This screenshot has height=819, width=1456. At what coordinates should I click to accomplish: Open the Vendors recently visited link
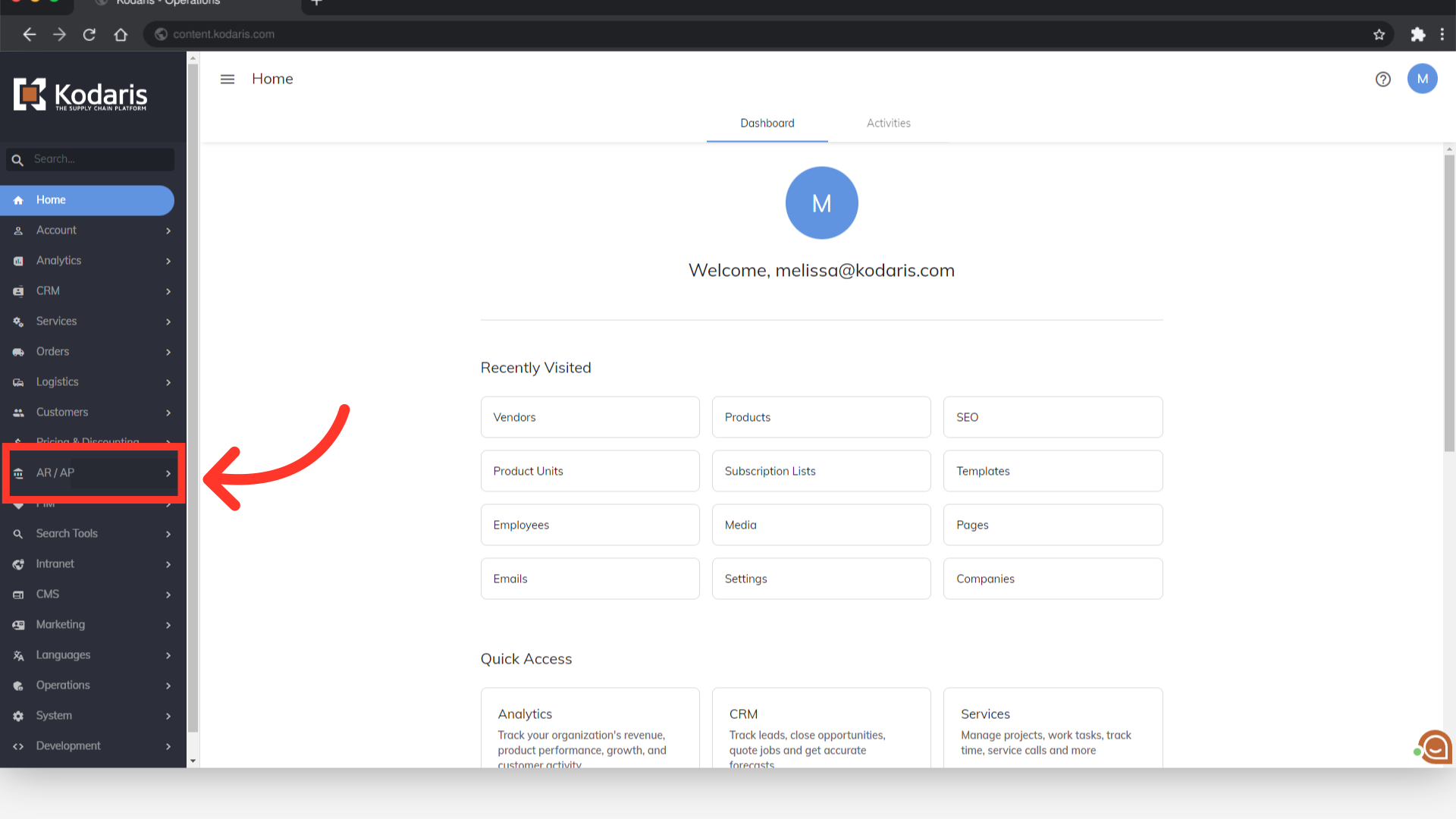[589, 417]
